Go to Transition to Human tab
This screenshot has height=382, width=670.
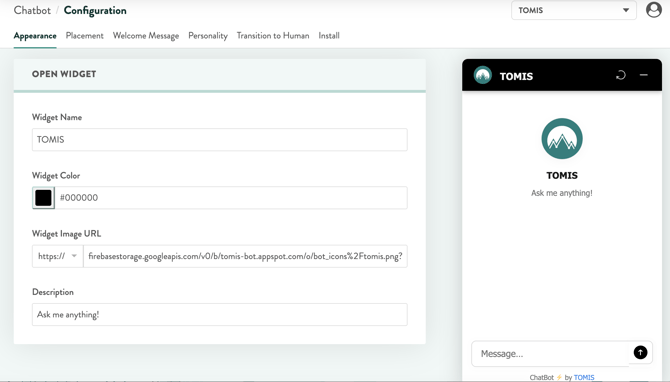pos(273,36)
